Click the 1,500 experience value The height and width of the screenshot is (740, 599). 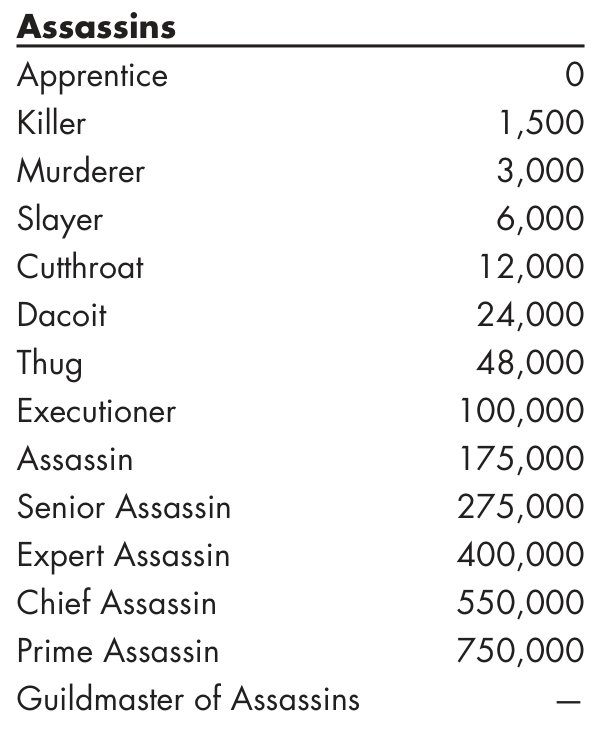[x=541, y=123]
